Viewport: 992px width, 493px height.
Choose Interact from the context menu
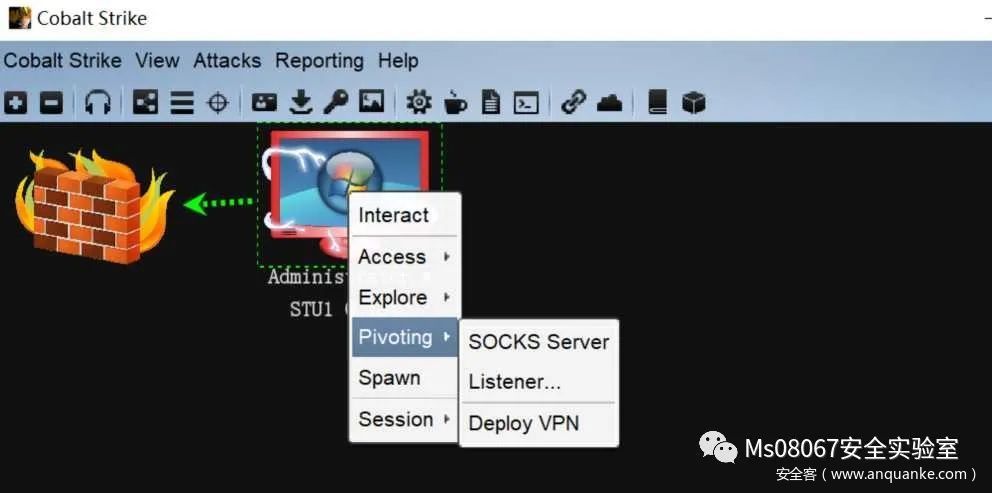tap(404, 215)
